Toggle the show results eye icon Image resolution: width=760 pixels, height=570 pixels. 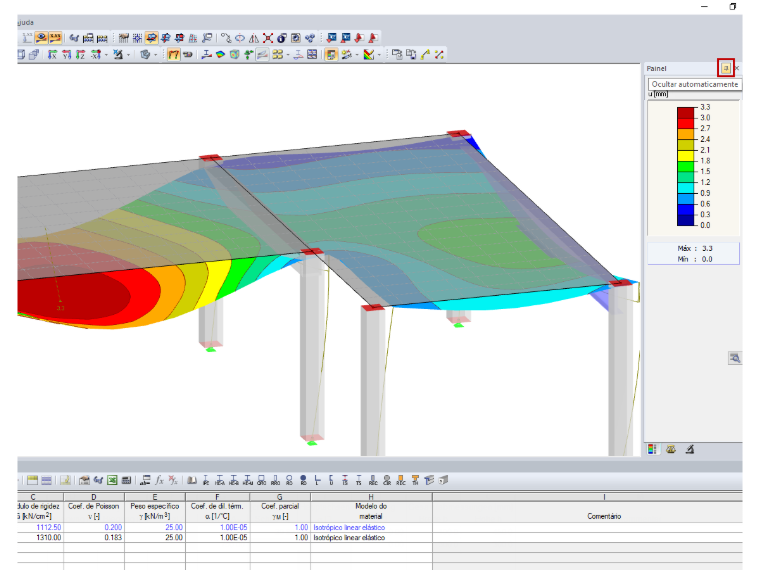pyautogui.click(x=42, y=37)
